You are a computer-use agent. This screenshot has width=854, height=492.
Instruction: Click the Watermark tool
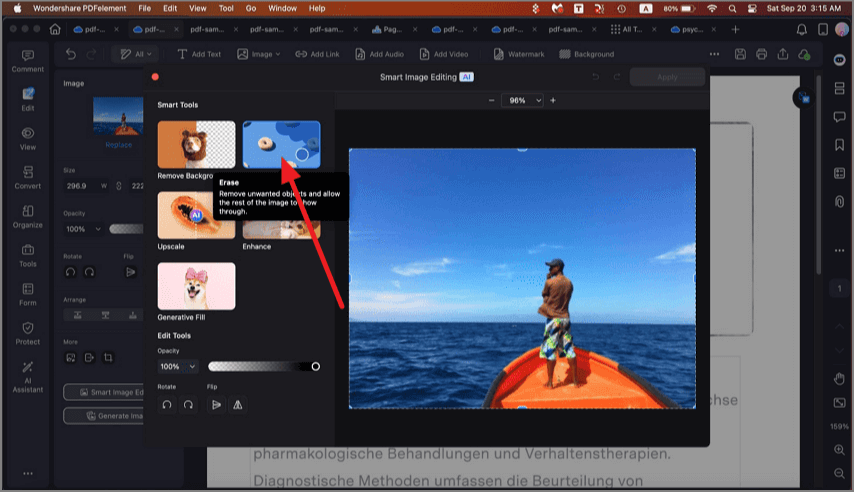point(519,54)
